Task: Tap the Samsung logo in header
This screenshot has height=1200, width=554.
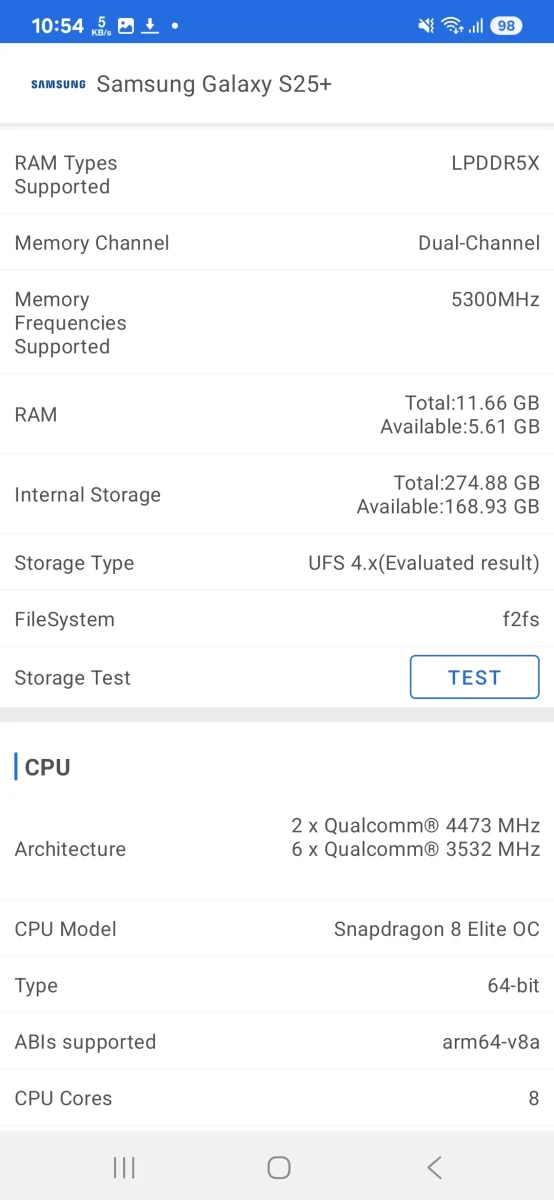Action: (58, 85)
